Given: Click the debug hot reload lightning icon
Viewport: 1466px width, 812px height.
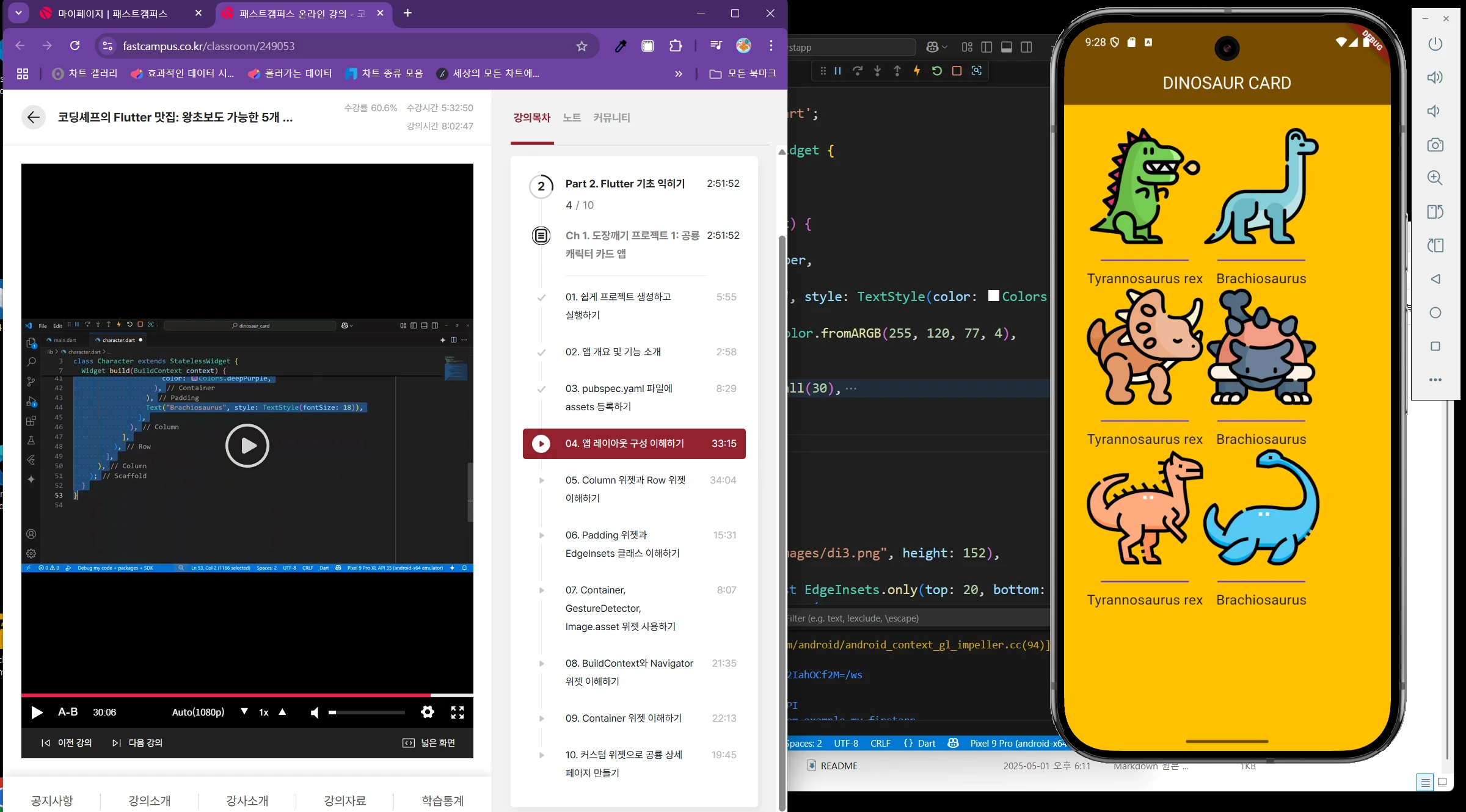Looking at the screenshot, I should pyautogui.click(x=917, y=71).
